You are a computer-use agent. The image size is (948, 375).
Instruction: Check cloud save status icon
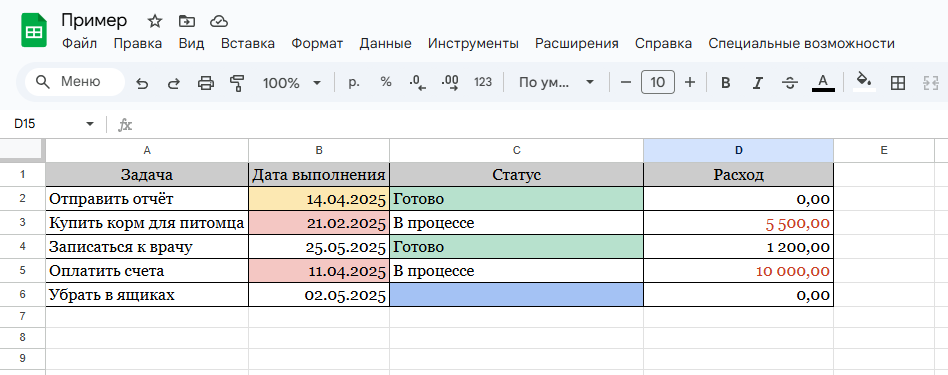click(218, 21)
